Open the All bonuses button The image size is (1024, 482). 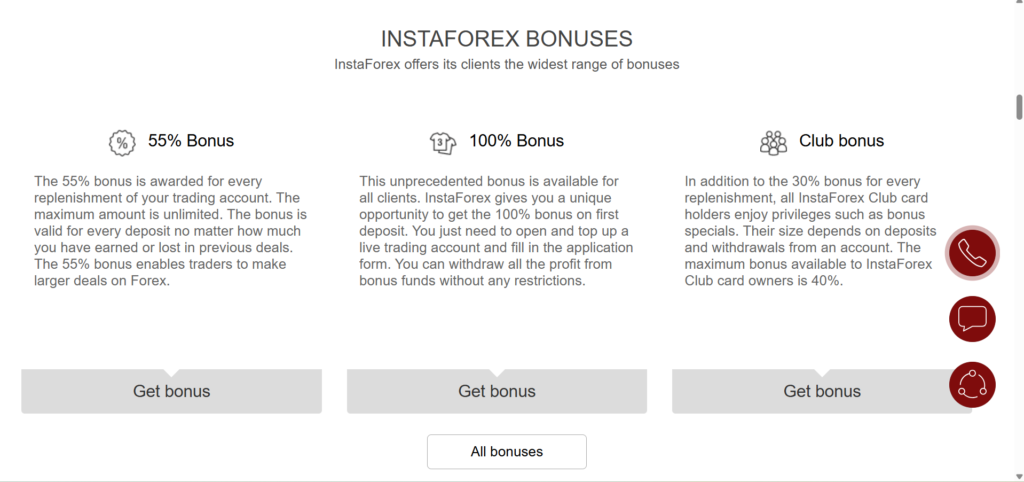coord(506,452)
